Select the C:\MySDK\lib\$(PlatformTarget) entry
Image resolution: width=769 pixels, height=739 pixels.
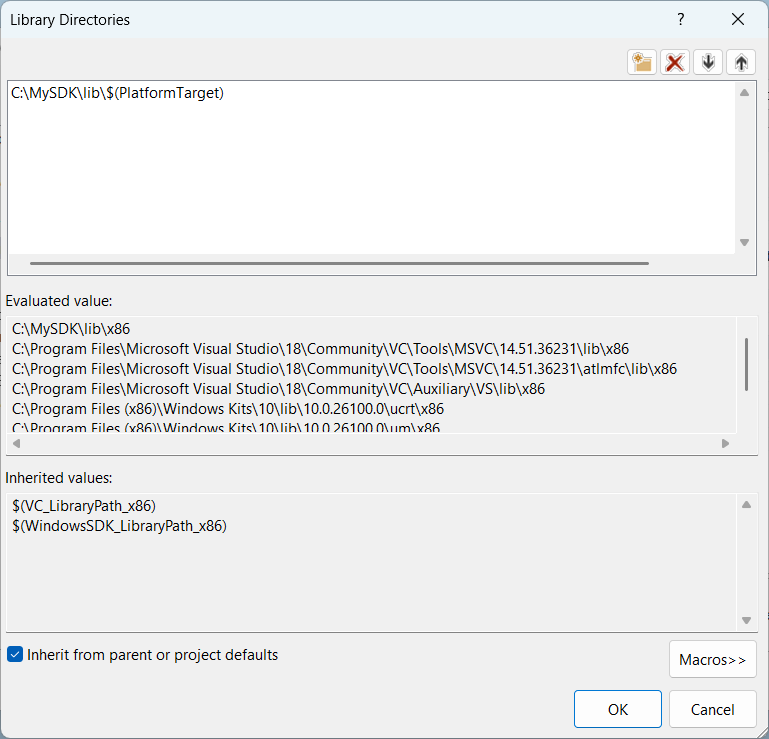[x=118, y=93]
